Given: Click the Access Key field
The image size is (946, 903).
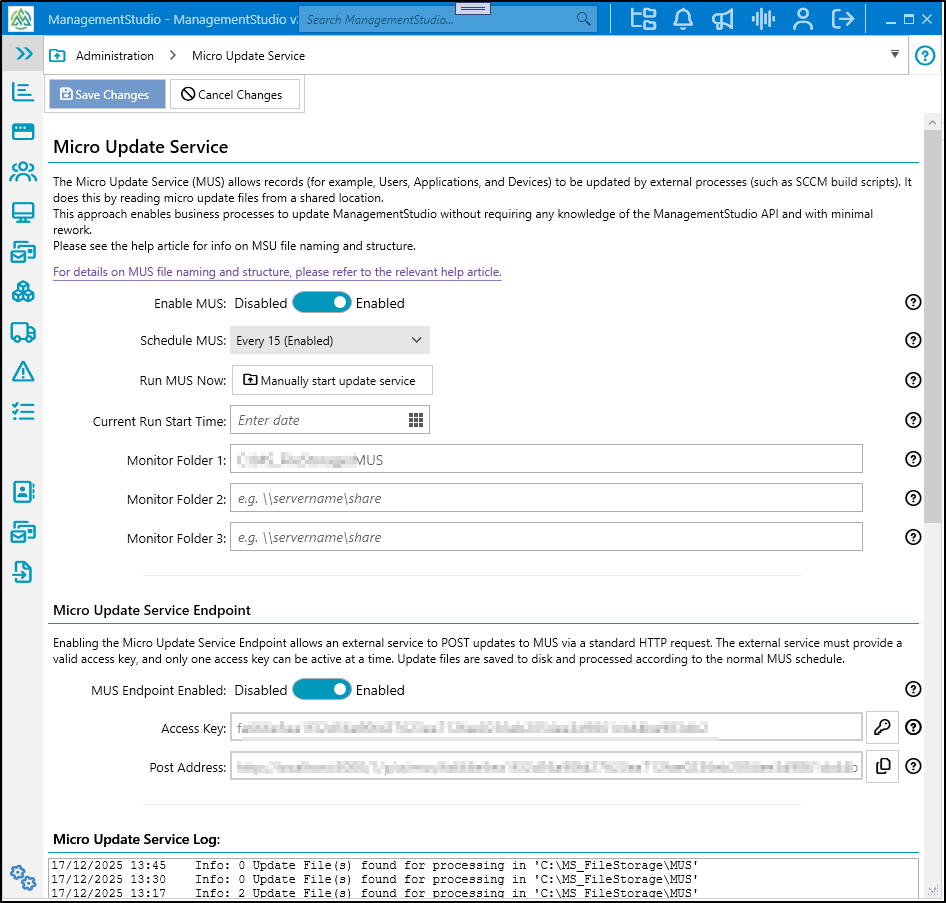Looking at the screenshot, I should point(546,727).
